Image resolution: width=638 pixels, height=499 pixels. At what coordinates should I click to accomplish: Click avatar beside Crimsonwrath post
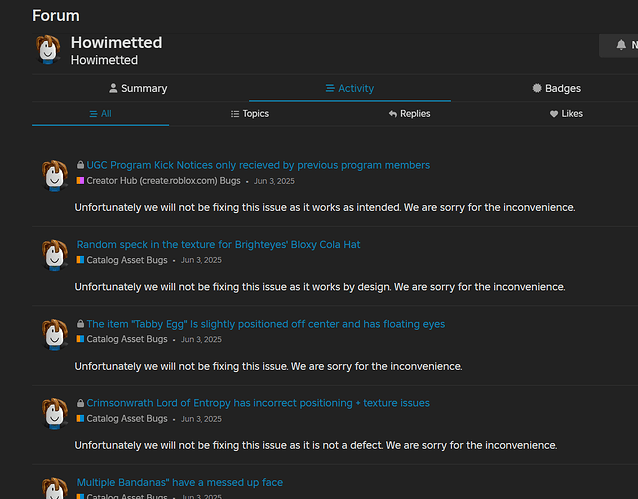point(55,413)
